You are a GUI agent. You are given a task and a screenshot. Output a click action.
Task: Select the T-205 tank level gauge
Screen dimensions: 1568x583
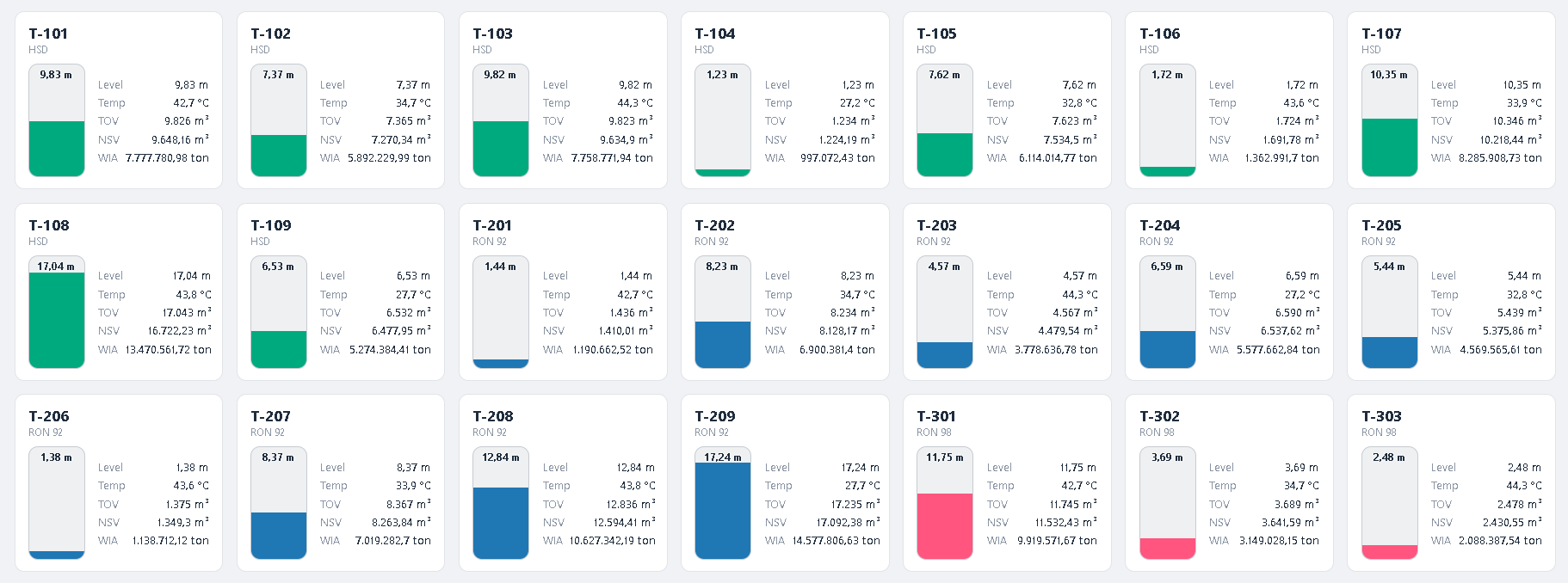[1390, 312]
